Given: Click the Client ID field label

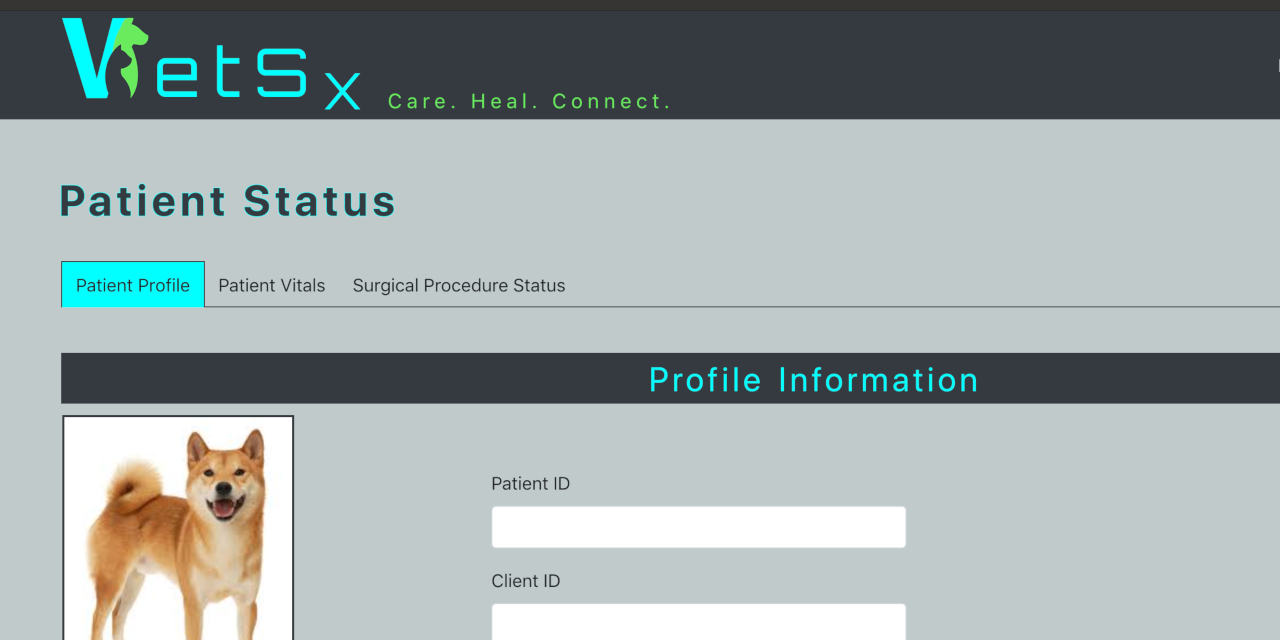Looking at the screenshot, I should (x=525, y=581).
